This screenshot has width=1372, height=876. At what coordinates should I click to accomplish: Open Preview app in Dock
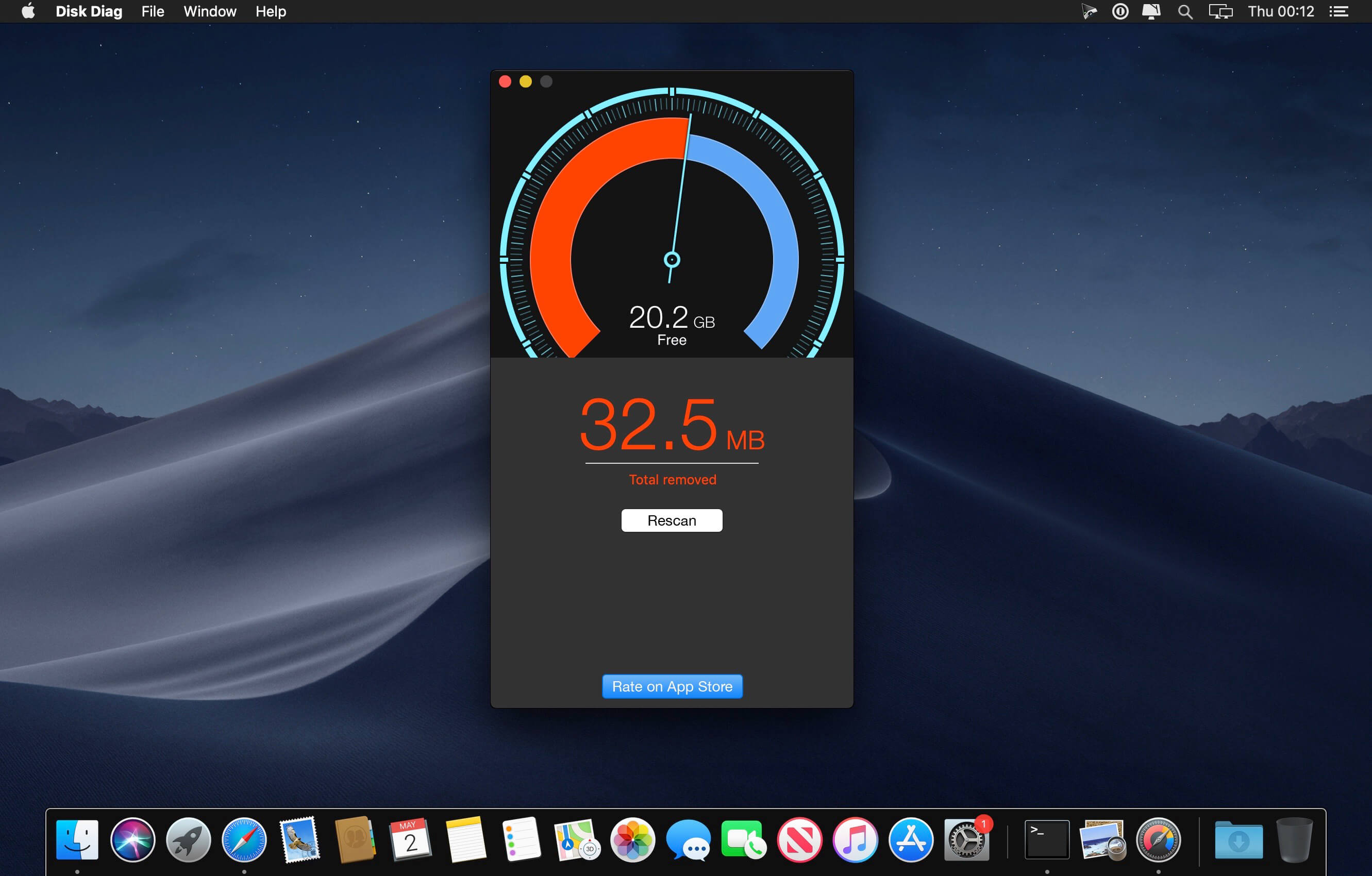pos(1102,839)
